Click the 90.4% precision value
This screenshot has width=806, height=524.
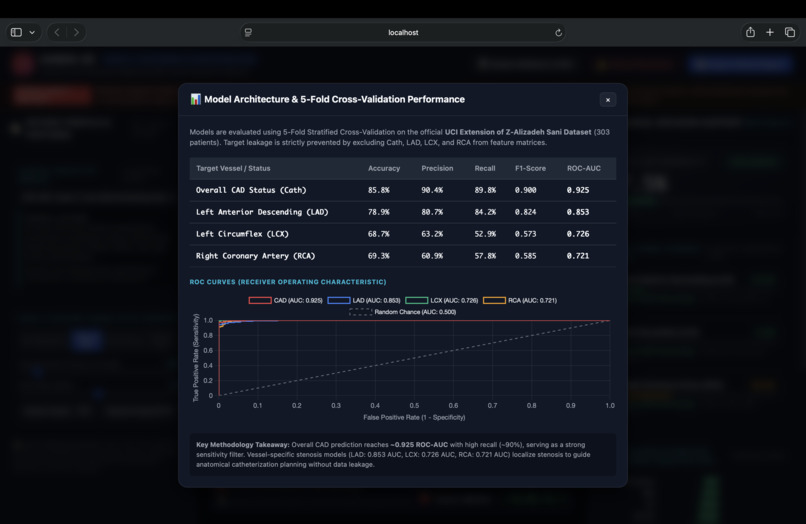coord(432,190)
